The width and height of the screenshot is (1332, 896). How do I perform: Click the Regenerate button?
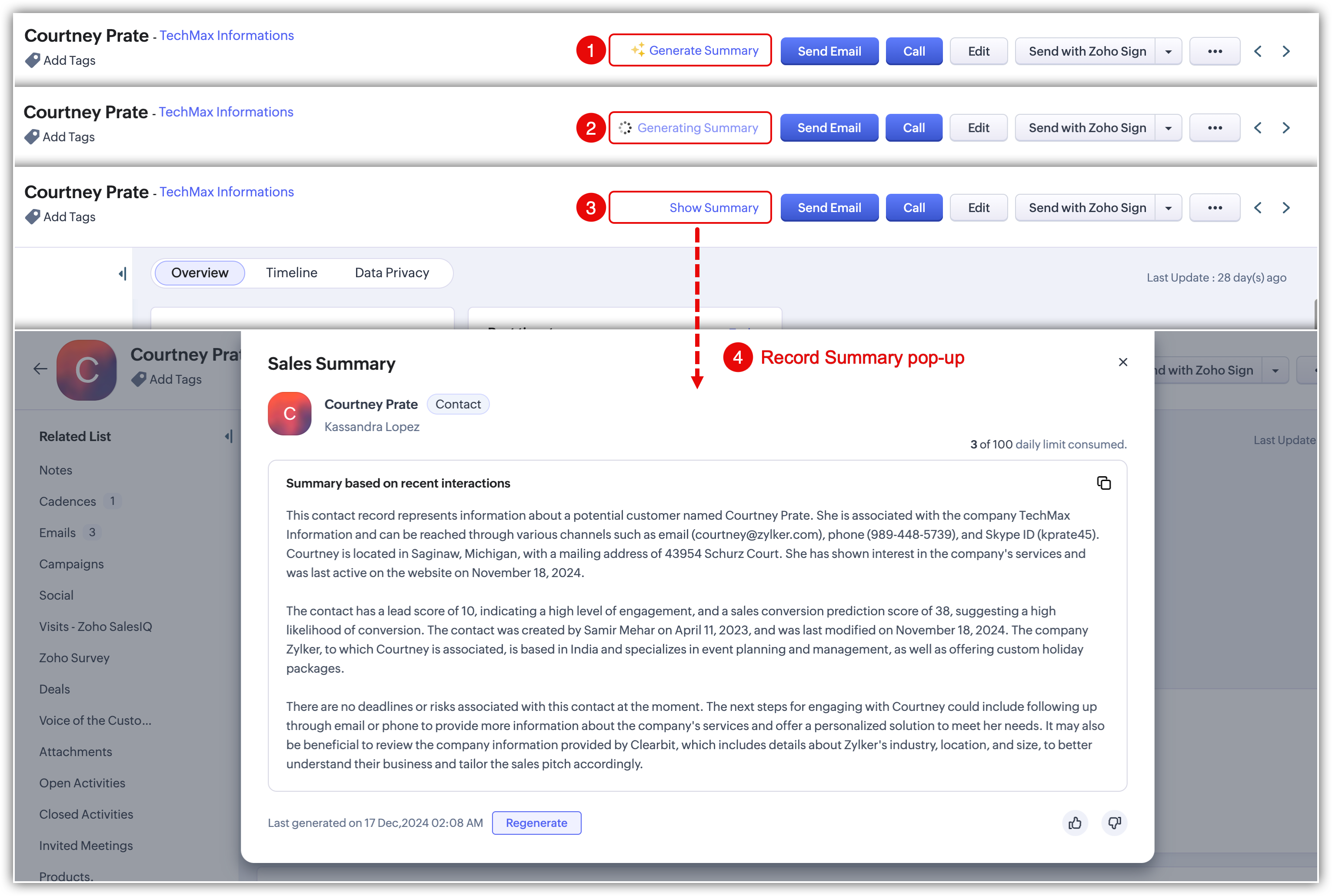[536, 823]
